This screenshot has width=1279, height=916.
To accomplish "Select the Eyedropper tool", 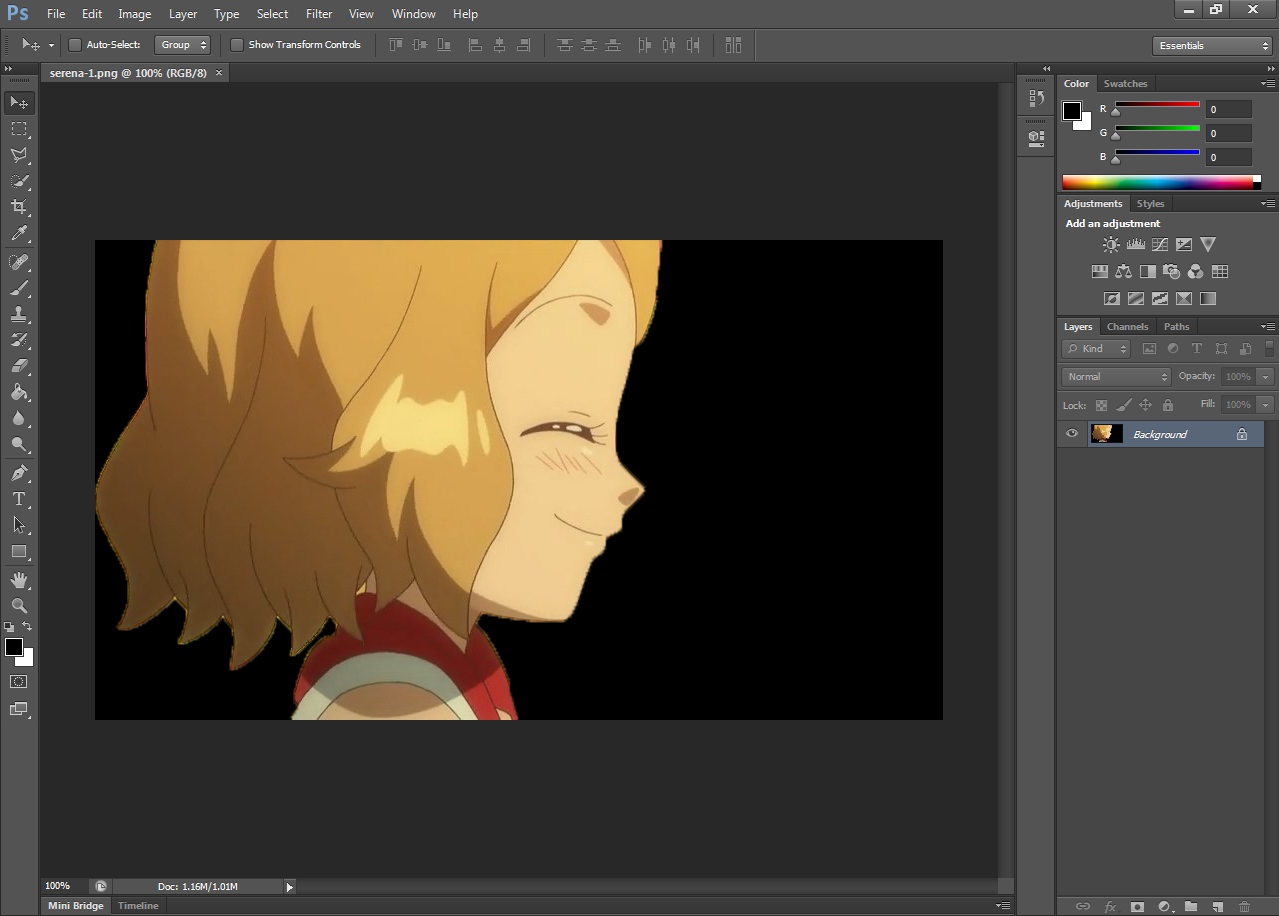I will coord(19,234).
